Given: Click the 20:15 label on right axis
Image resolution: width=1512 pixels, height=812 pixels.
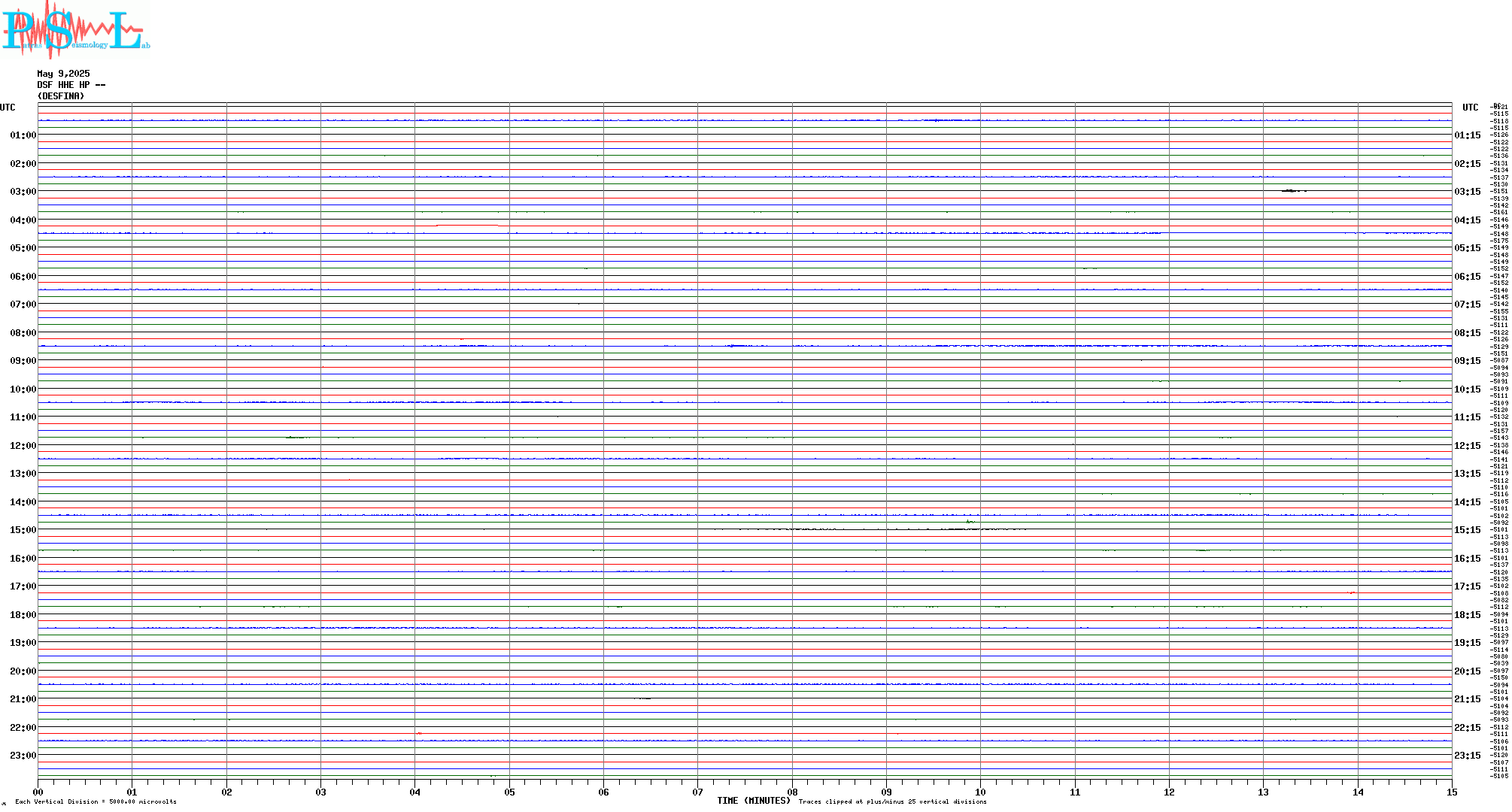Looking at the screenshot, I should point(1467,671).
